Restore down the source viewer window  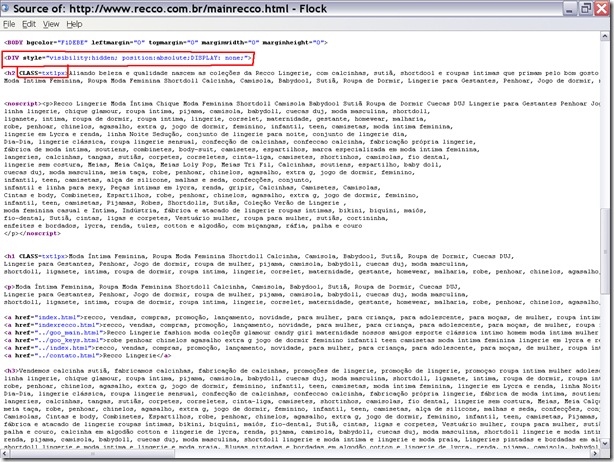click(586, 9)
